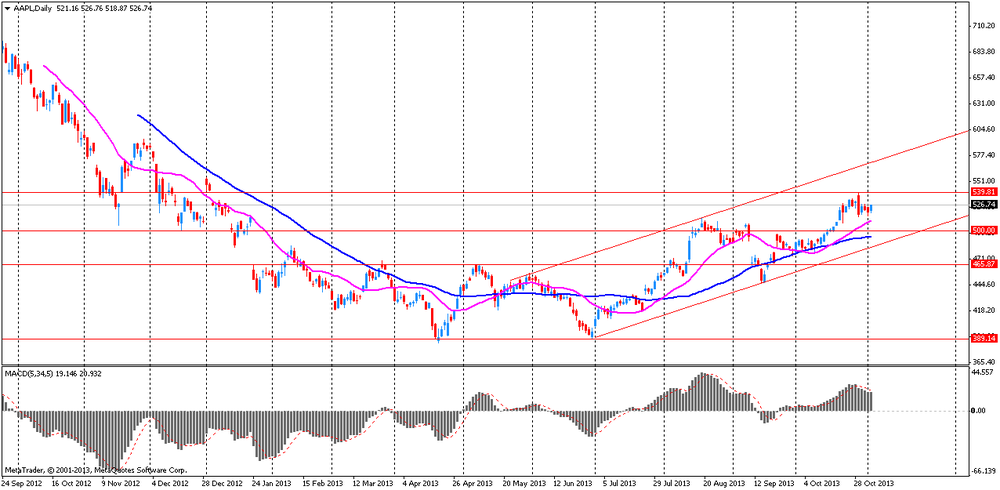Click the 604.60 price scale value
Image resolution: width=1000 pixels, height=490 pixels.
[x=983, y=129]
